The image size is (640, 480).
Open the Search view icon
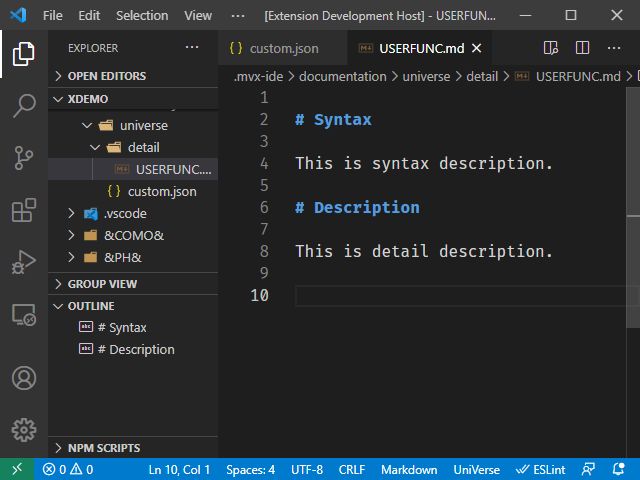pyautogui.click(x=24, y=105)
